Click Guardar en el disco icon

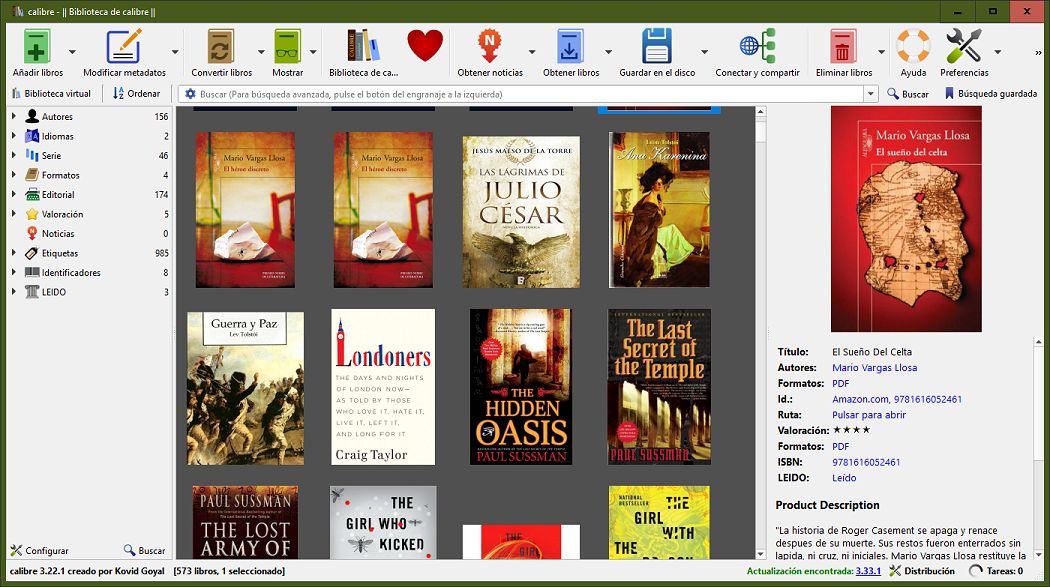pyautogui.click(x=656, y=46)
